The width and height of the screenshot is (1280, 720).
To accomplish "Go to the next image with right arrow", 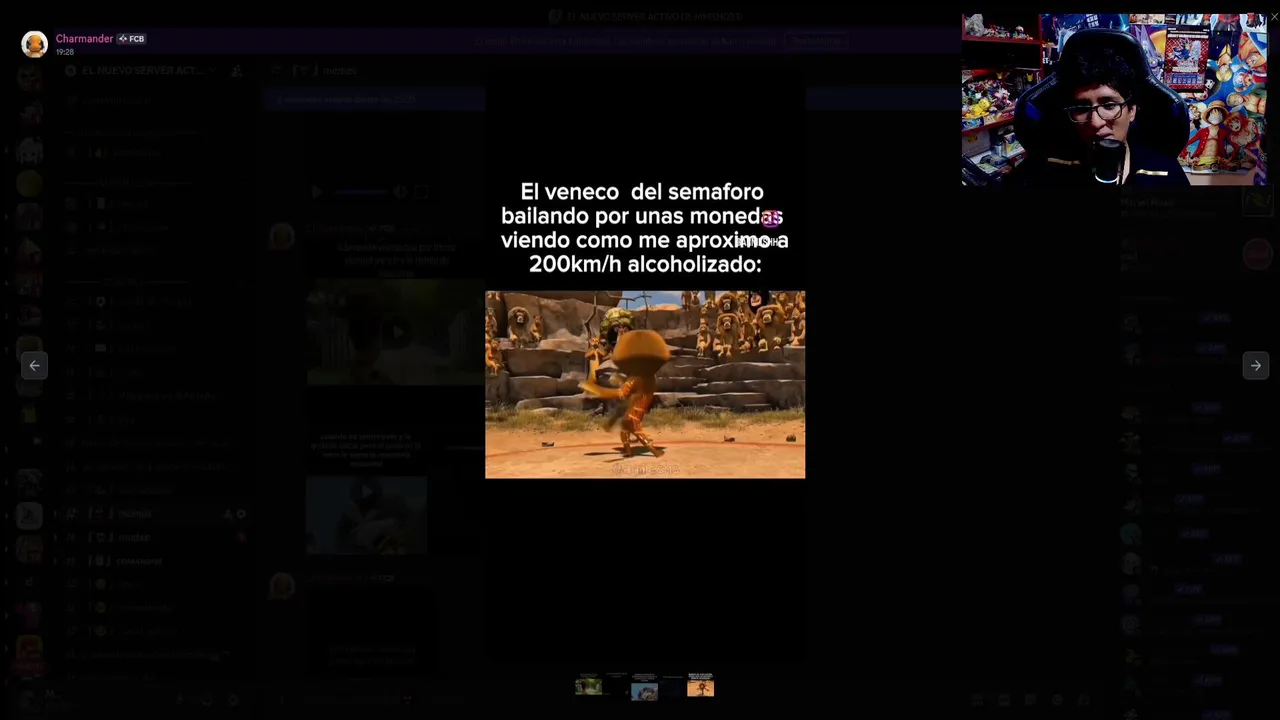I will click(x=1255, y=366).
